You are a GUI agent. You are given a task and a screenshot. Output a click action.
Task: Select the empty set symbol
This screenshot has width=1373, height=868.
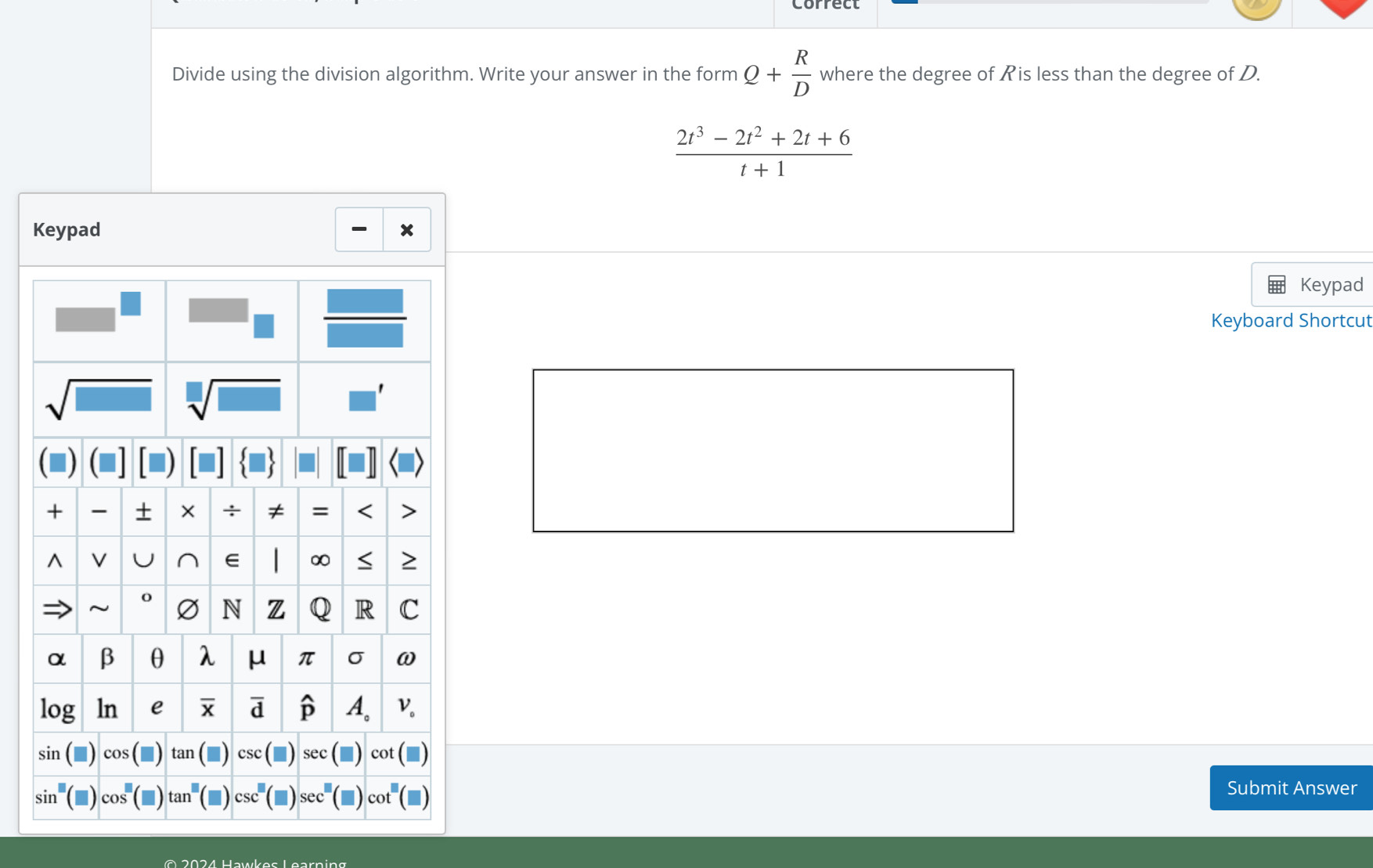(188, 610)
